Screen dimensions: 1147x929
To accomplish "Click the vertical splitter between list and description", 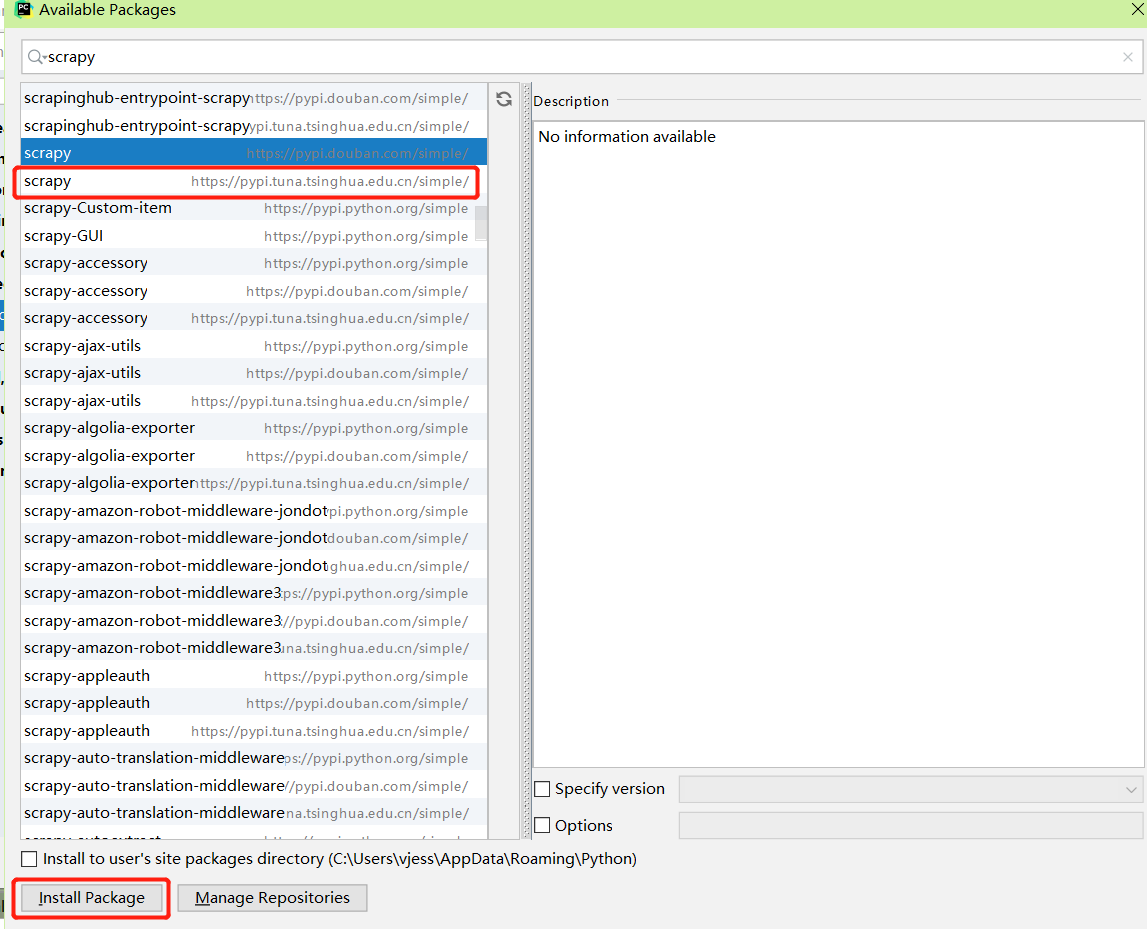I will click(x=526, y=461).
